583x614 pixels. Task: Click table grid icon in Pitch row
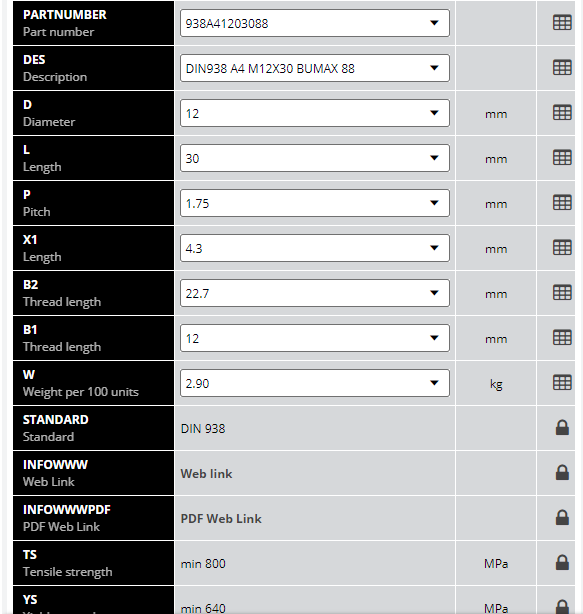click(x=562, y=203)
